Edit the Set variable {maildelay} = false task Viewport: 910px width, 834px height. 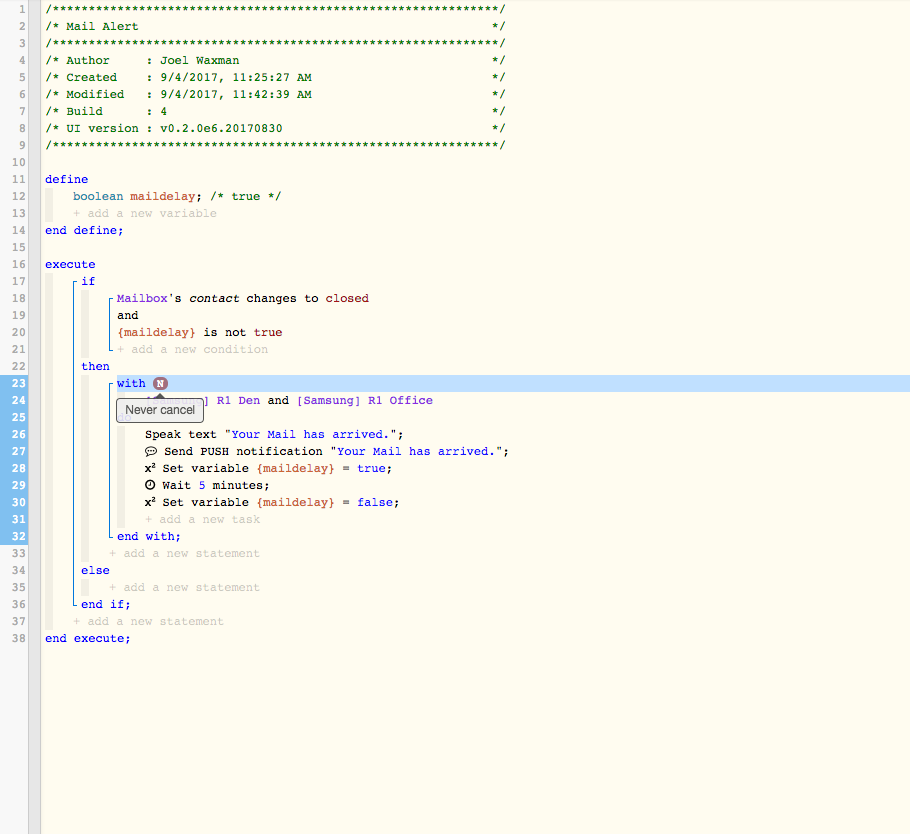click(272, 503)
